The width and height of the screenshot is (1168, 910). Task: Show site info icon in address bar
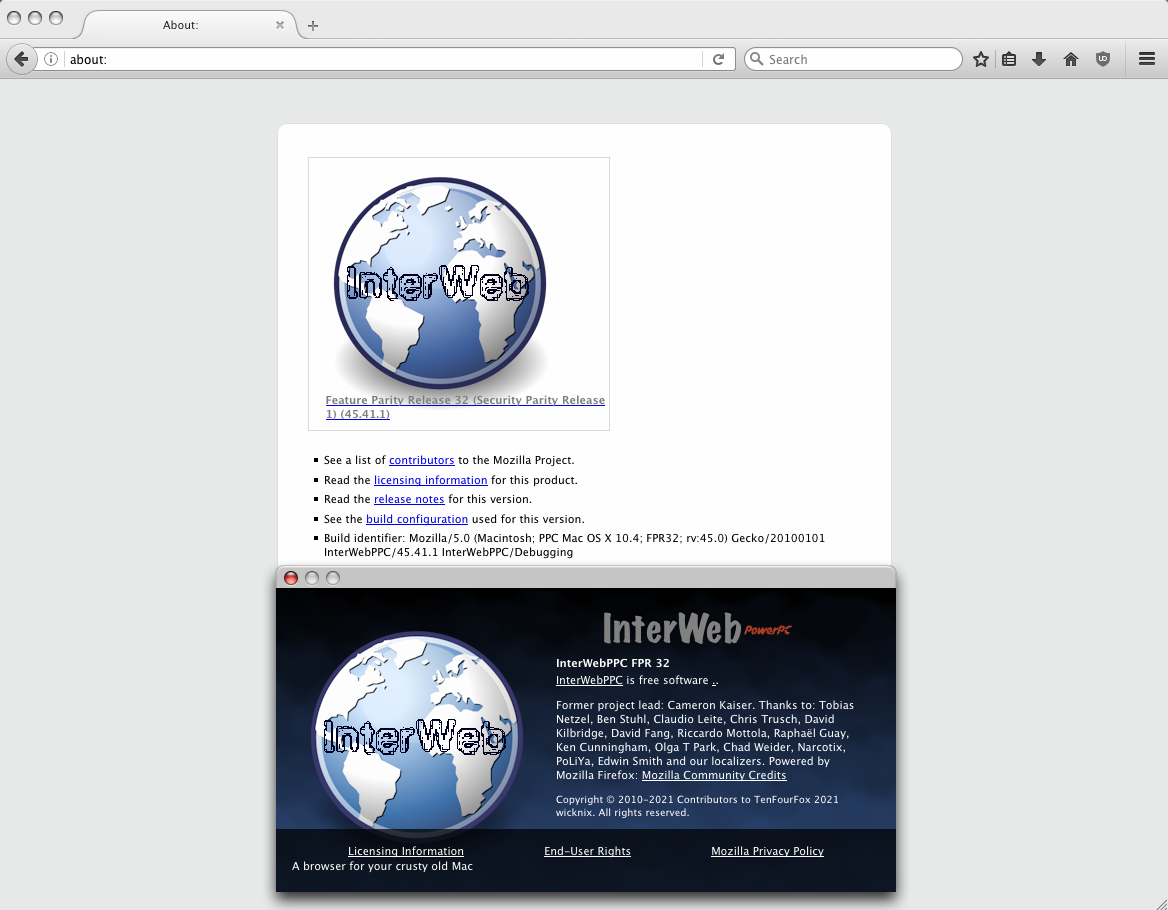click(x=51, y=59)
